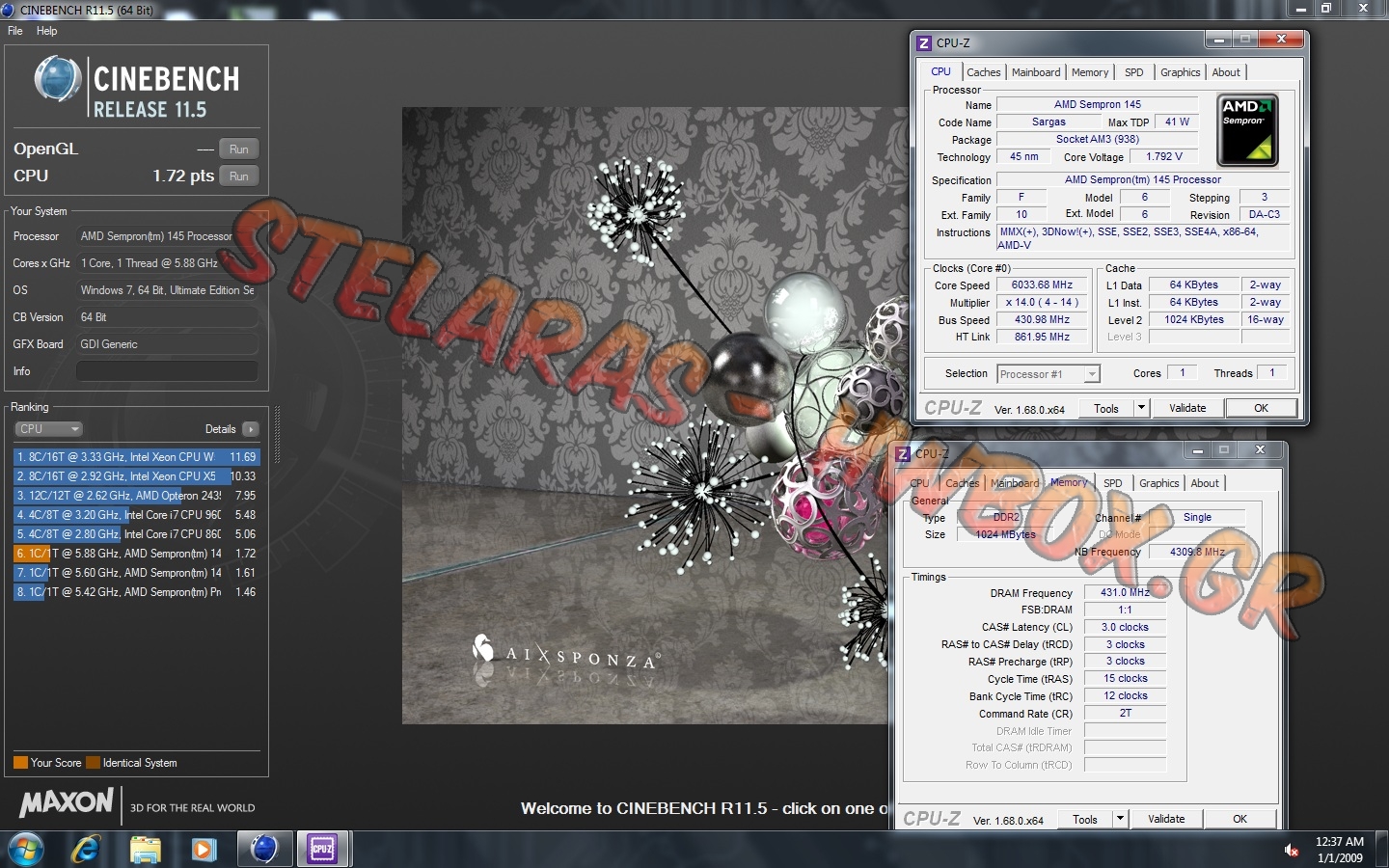Click the ranking panel resize grip
This screenshot has height=868, width=1389.
tap(278, 434)
